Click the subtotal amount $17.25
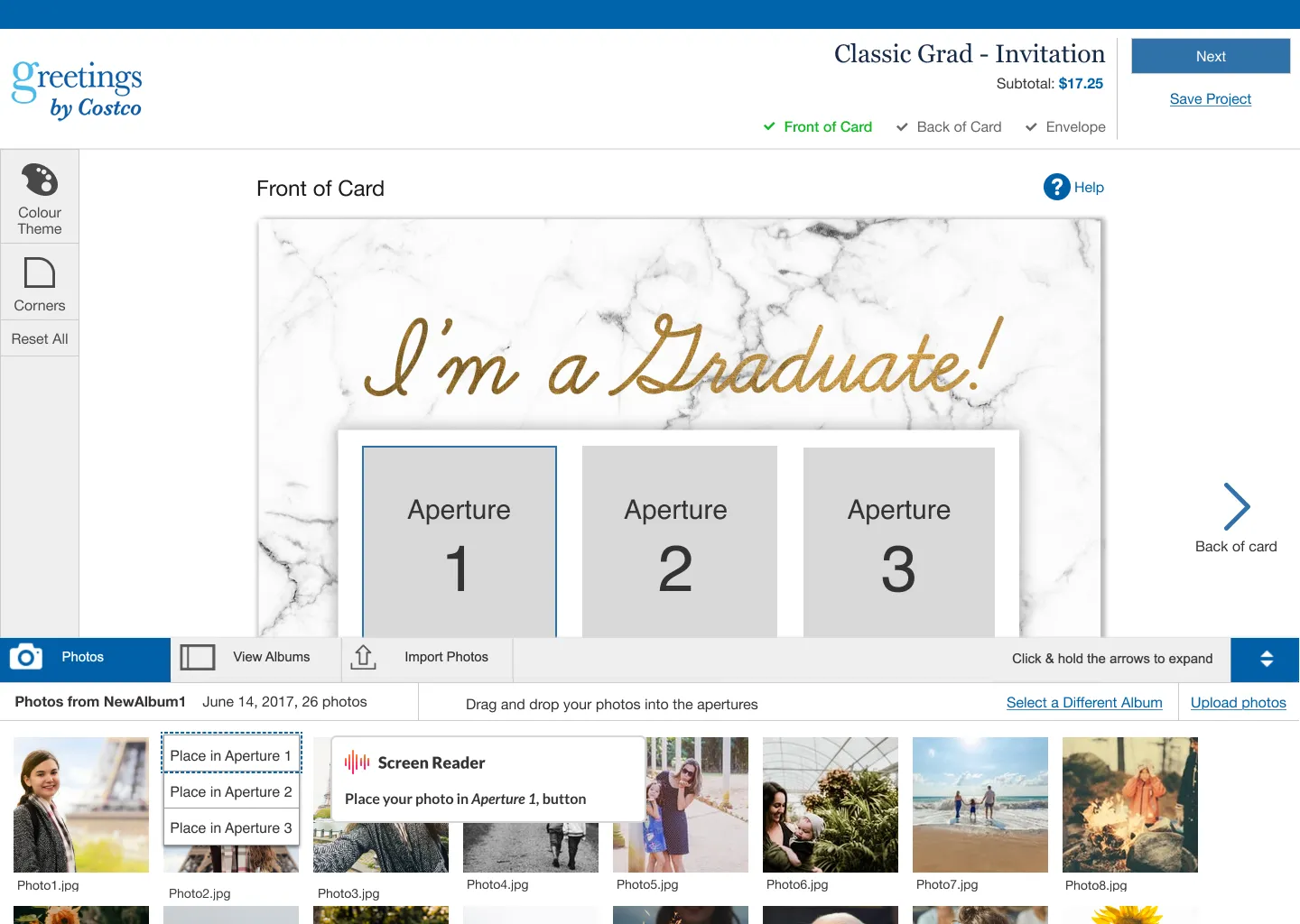Screen dimensions: 1300x924 click(x=1081, y=84)
